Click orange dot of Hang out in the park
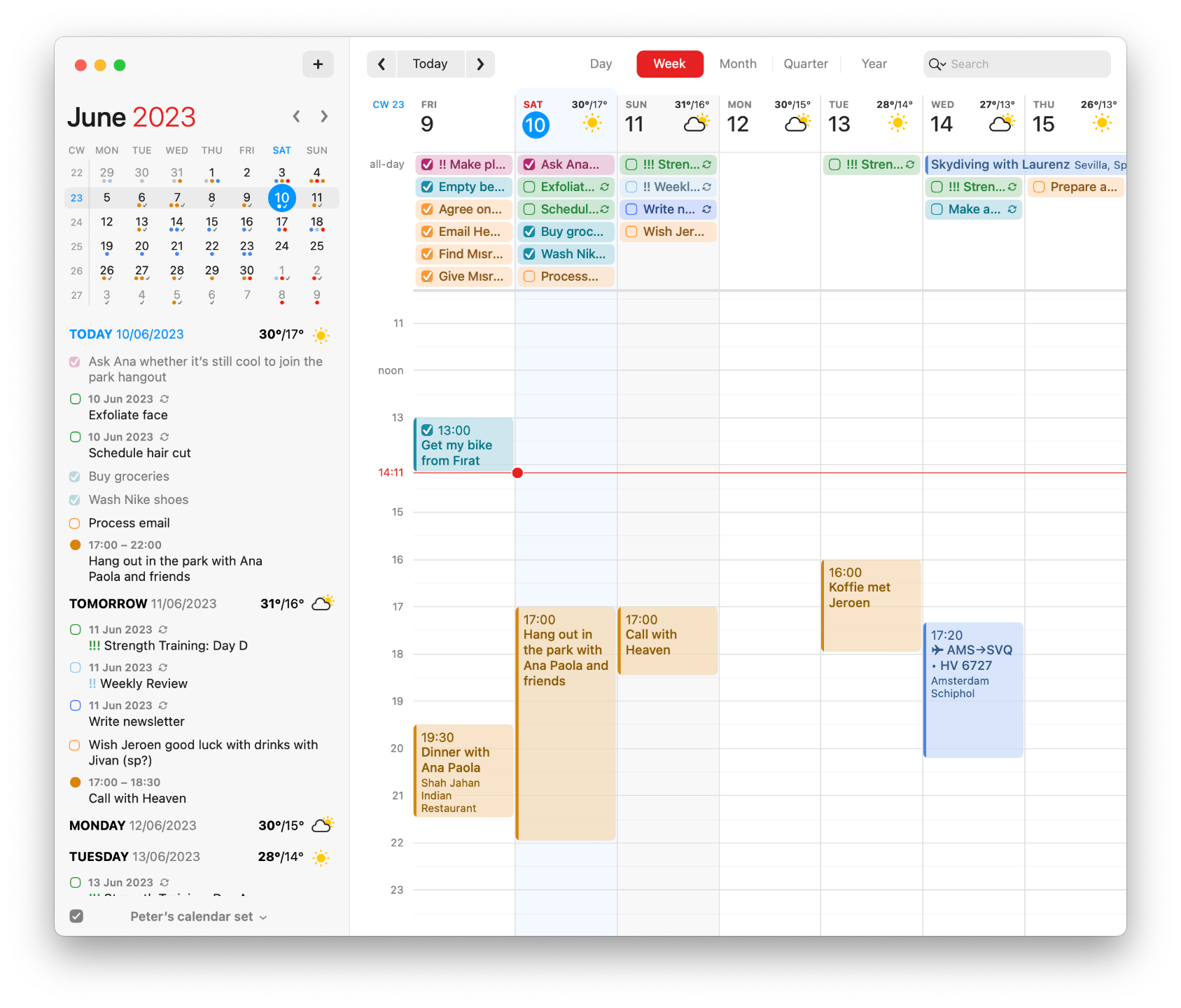The height and width of the screenshot is (1008, 1181). 75,545
